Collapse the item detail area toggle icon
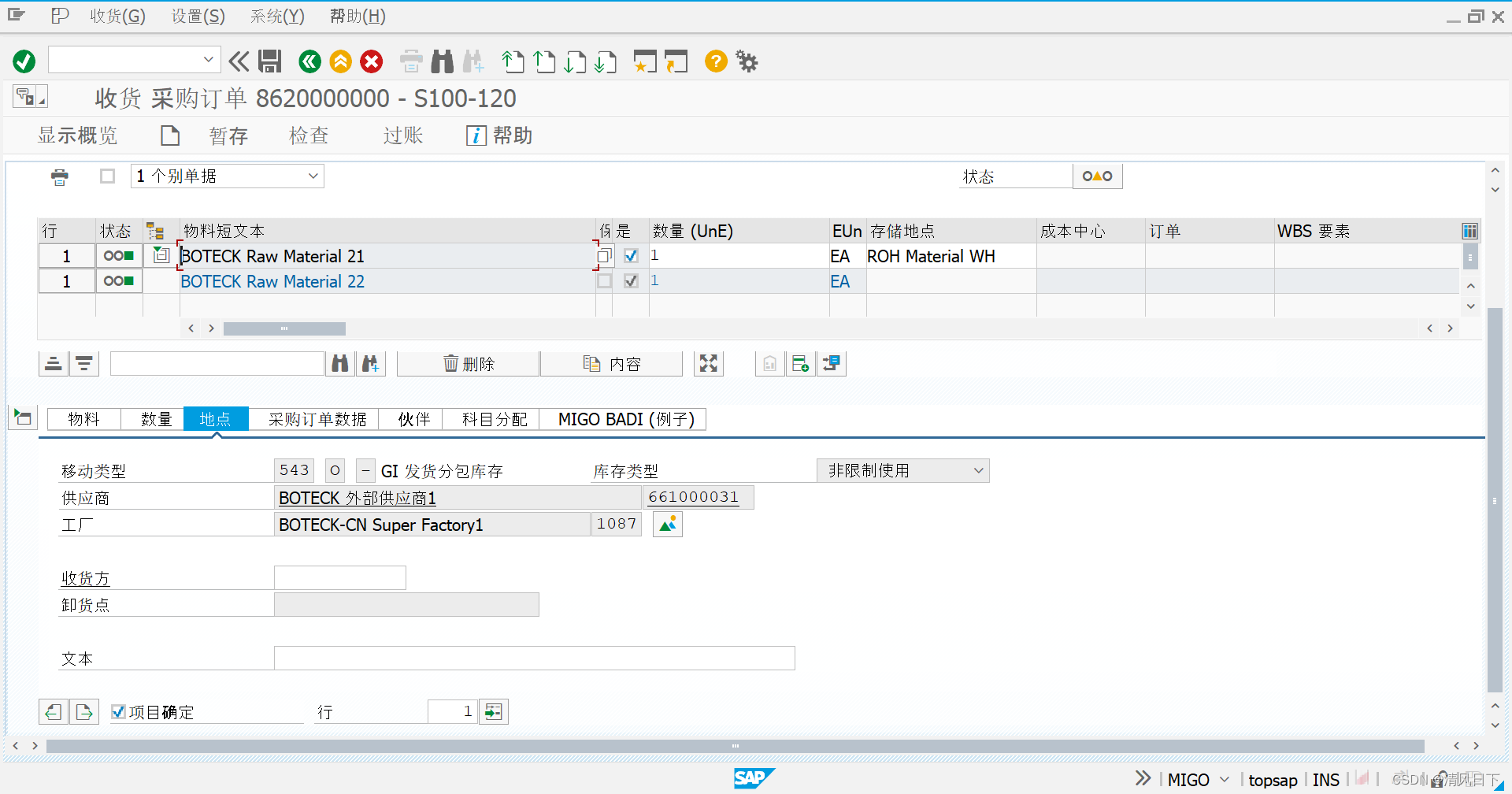The image size is (1512, 794). (23, 417)
